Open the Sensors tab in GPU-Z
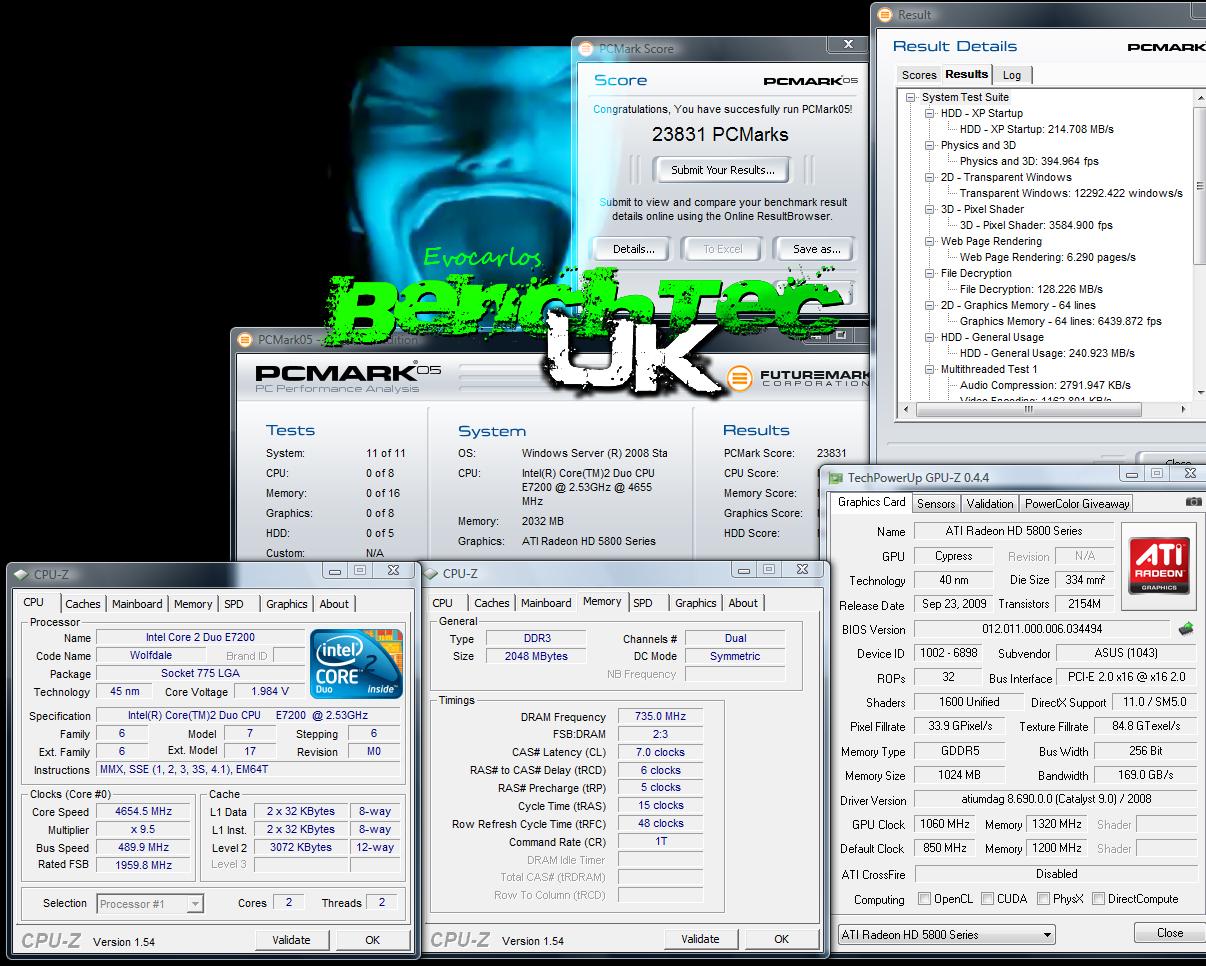This screenshot has width=1206, height=966. point(936,504)
